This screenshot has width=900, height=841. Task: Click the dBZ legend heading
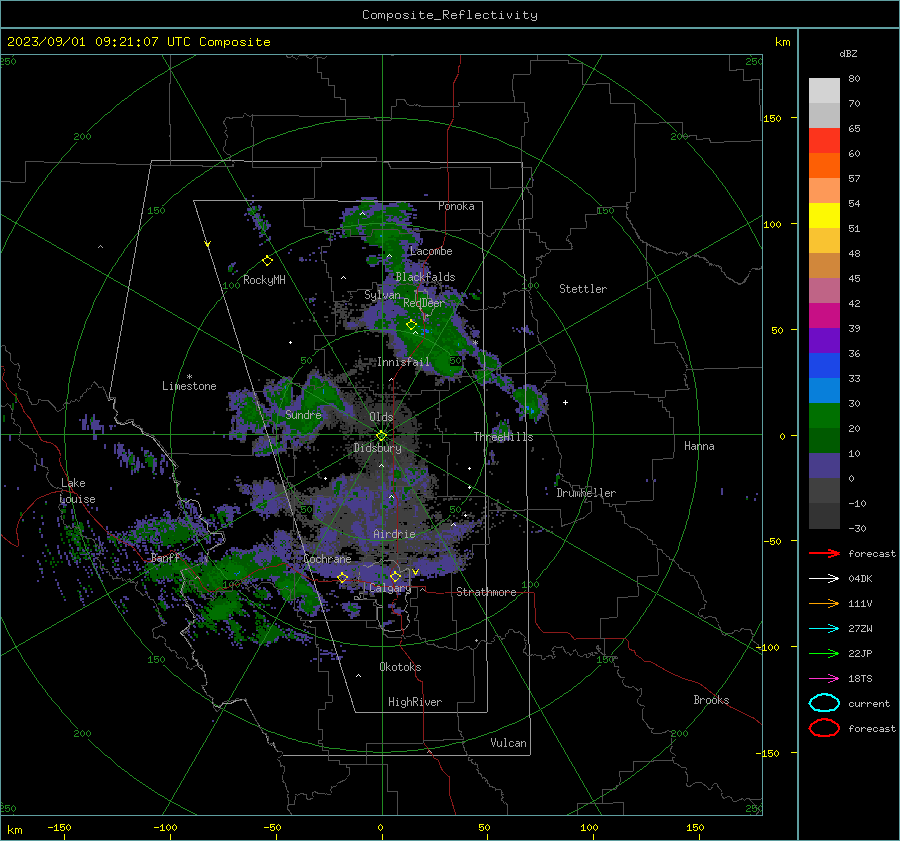click(848, 54)
